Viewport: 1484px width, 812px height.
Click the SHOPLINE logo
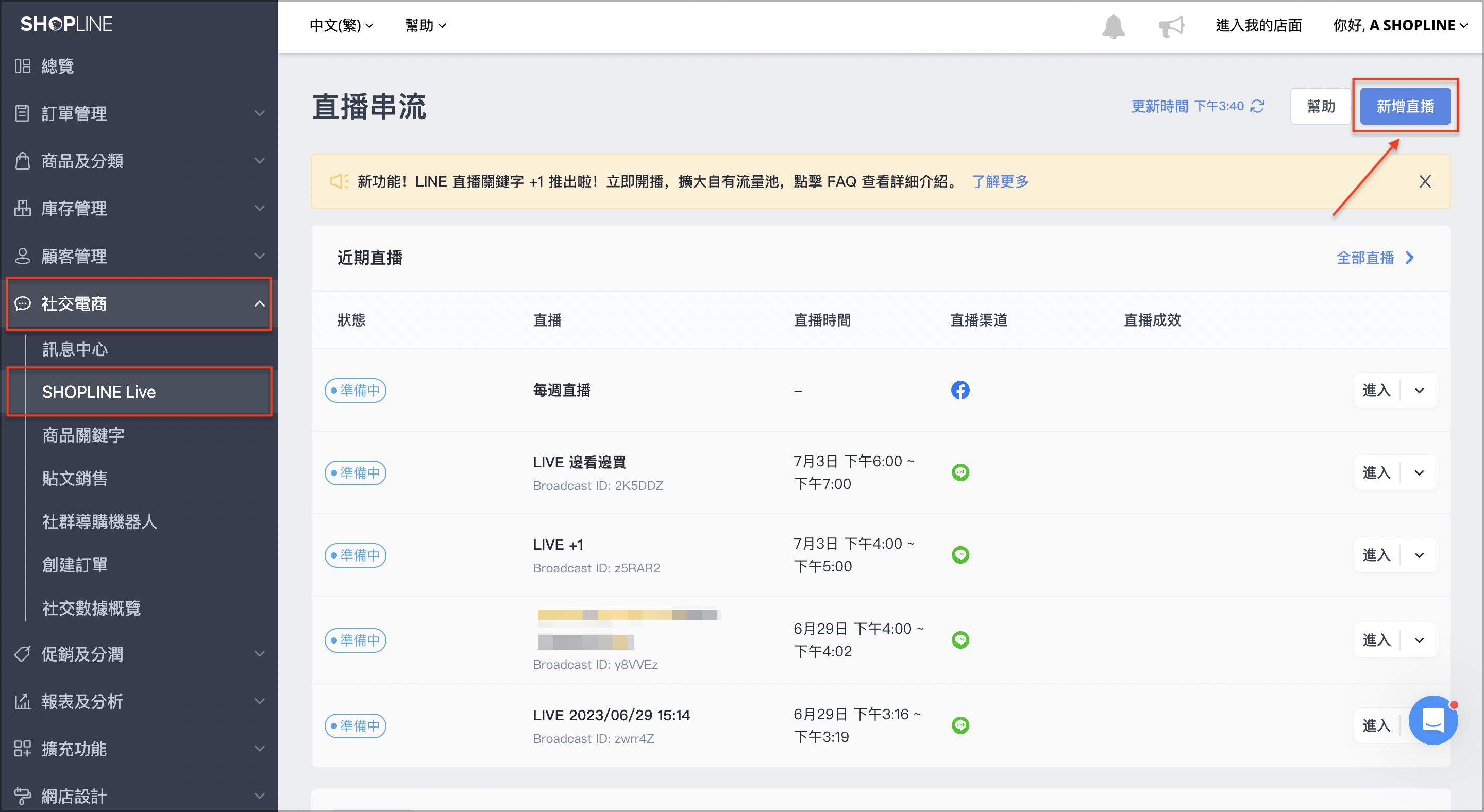tap(66, 24)
